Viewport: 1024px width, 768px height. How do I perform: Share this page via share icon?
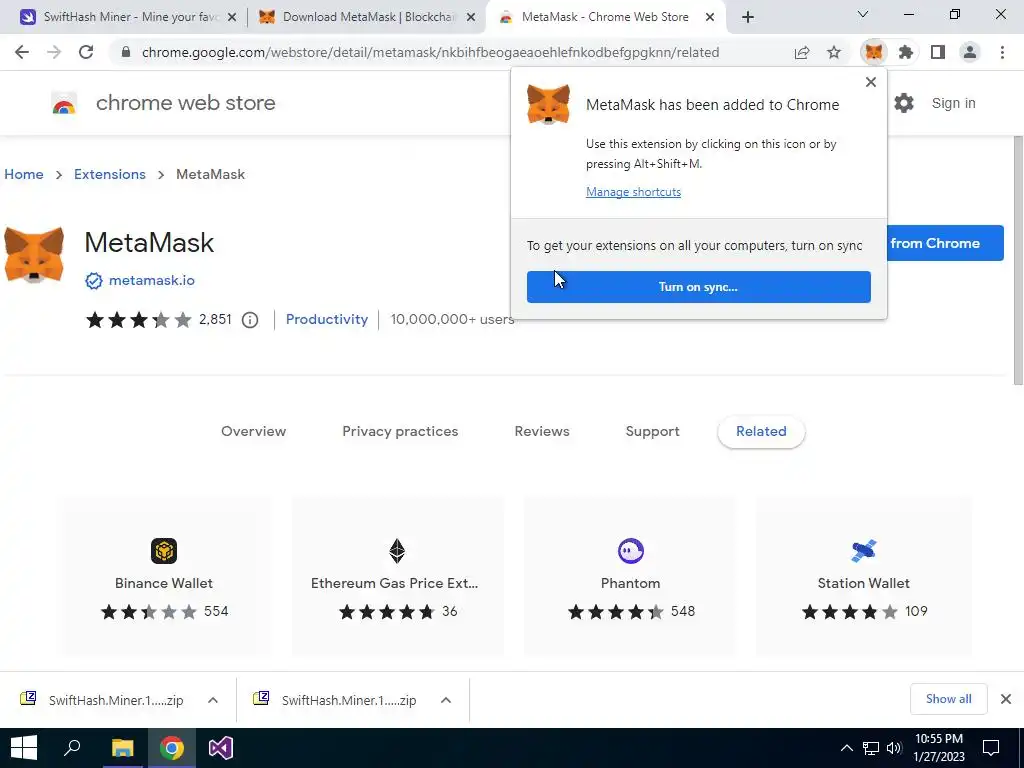click(802, 52)
